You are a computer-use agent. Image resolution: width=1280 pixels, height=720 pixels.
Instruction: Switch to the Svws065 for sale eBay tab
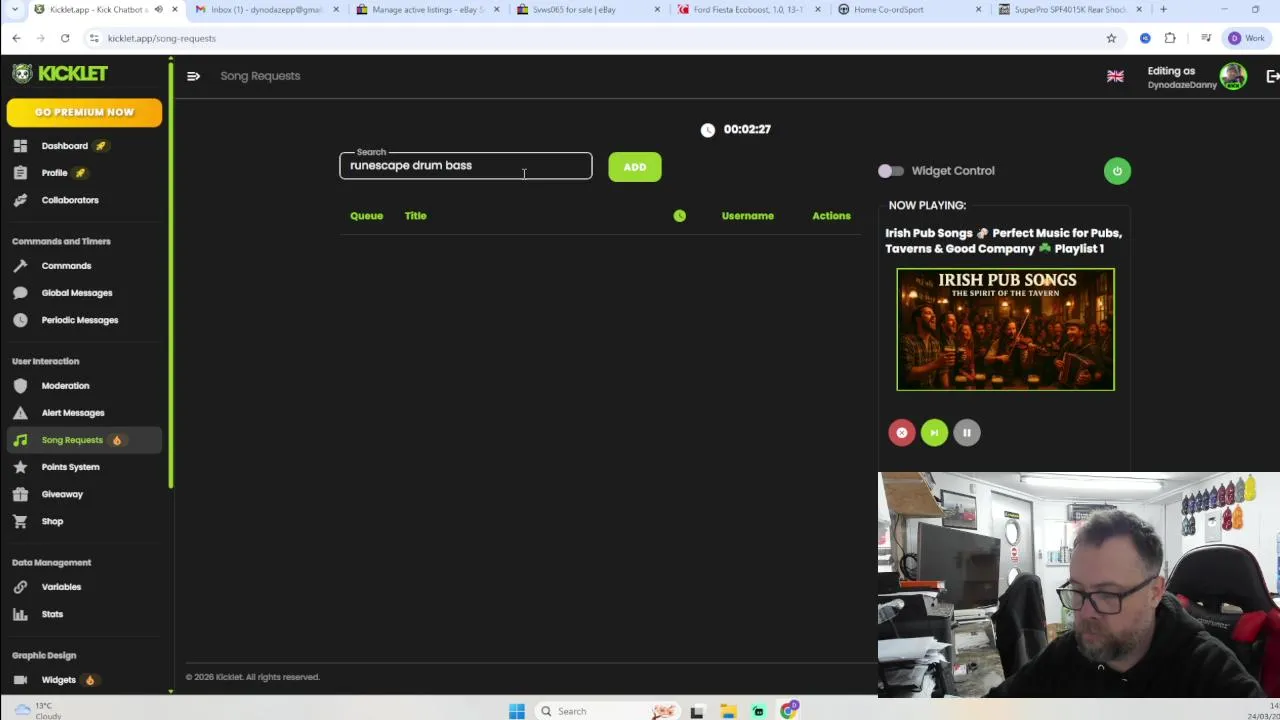(587, 10)
